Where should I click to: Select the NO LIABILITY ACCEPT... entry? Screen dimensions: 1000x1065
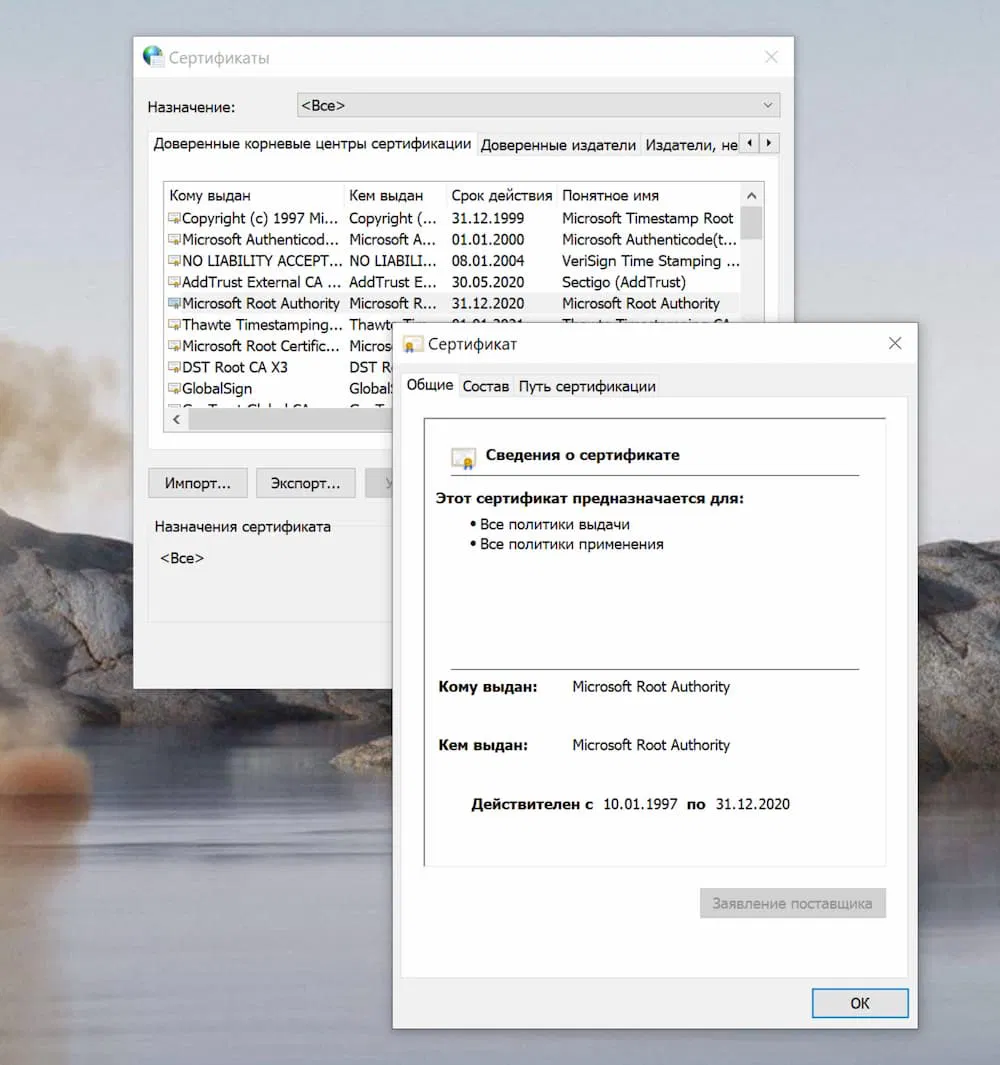[x=453, y=261]
